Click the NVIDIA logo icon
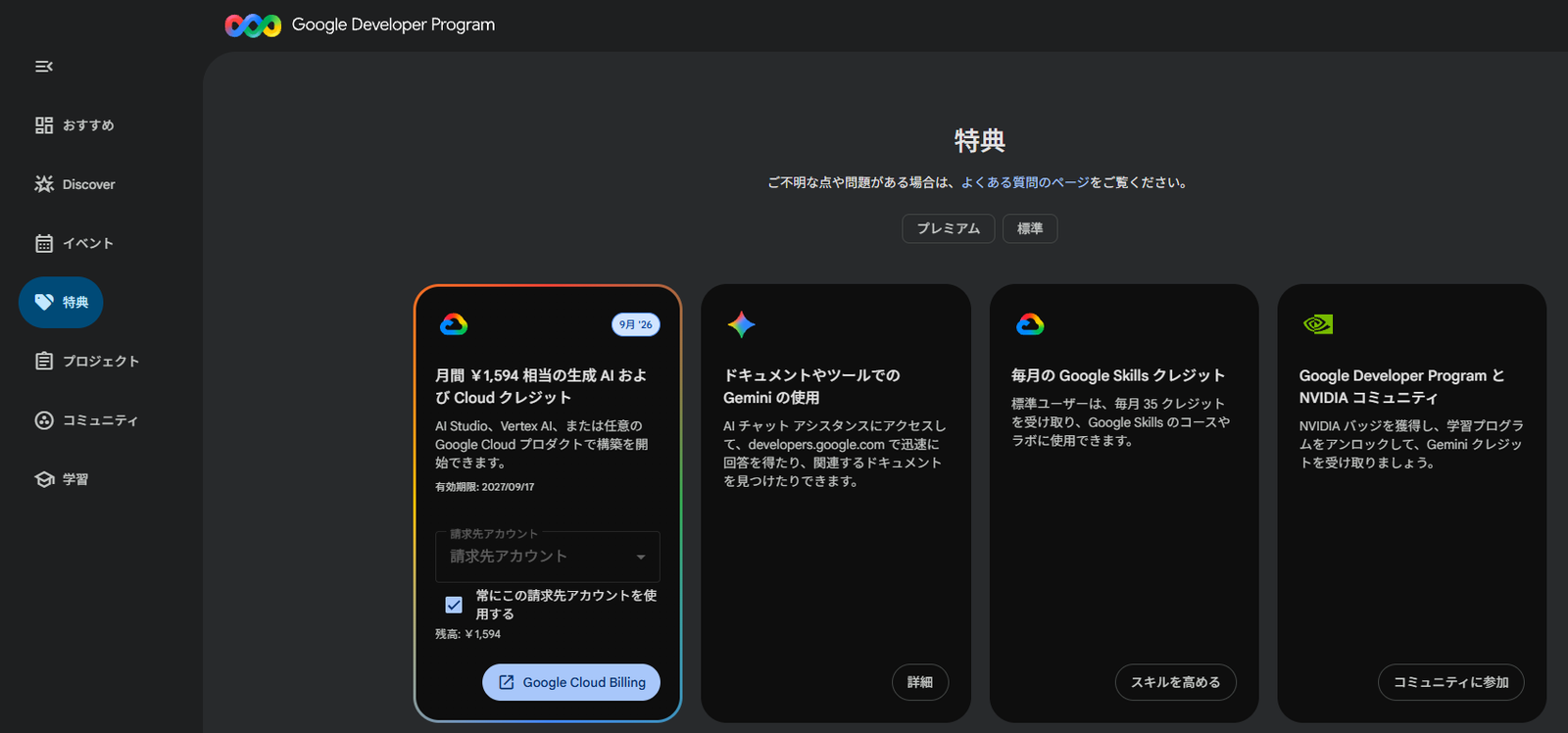 (1318, 324)
